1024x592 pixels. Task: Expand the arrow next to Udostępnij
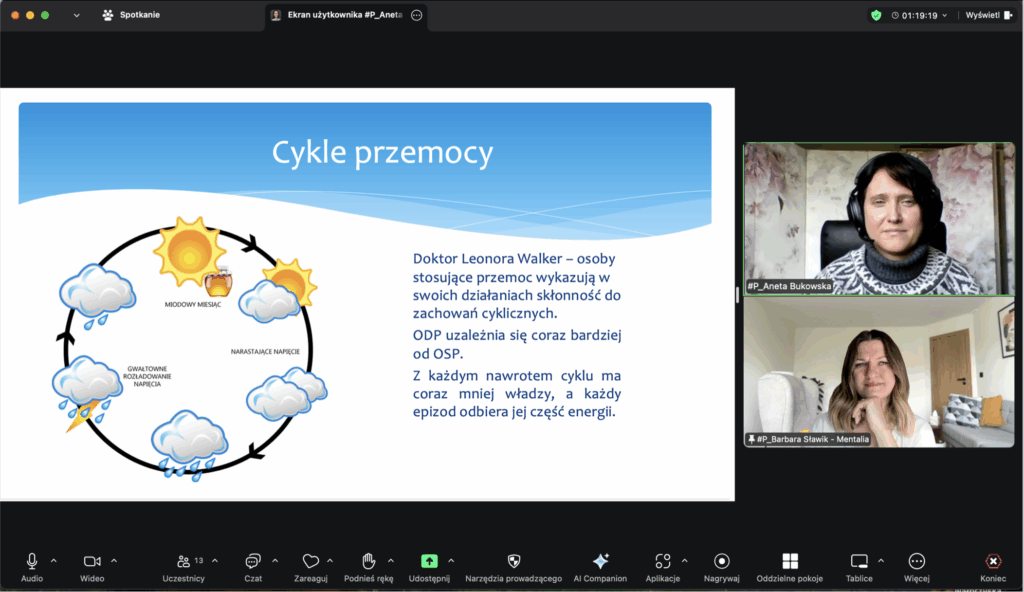tap(451, 560)
